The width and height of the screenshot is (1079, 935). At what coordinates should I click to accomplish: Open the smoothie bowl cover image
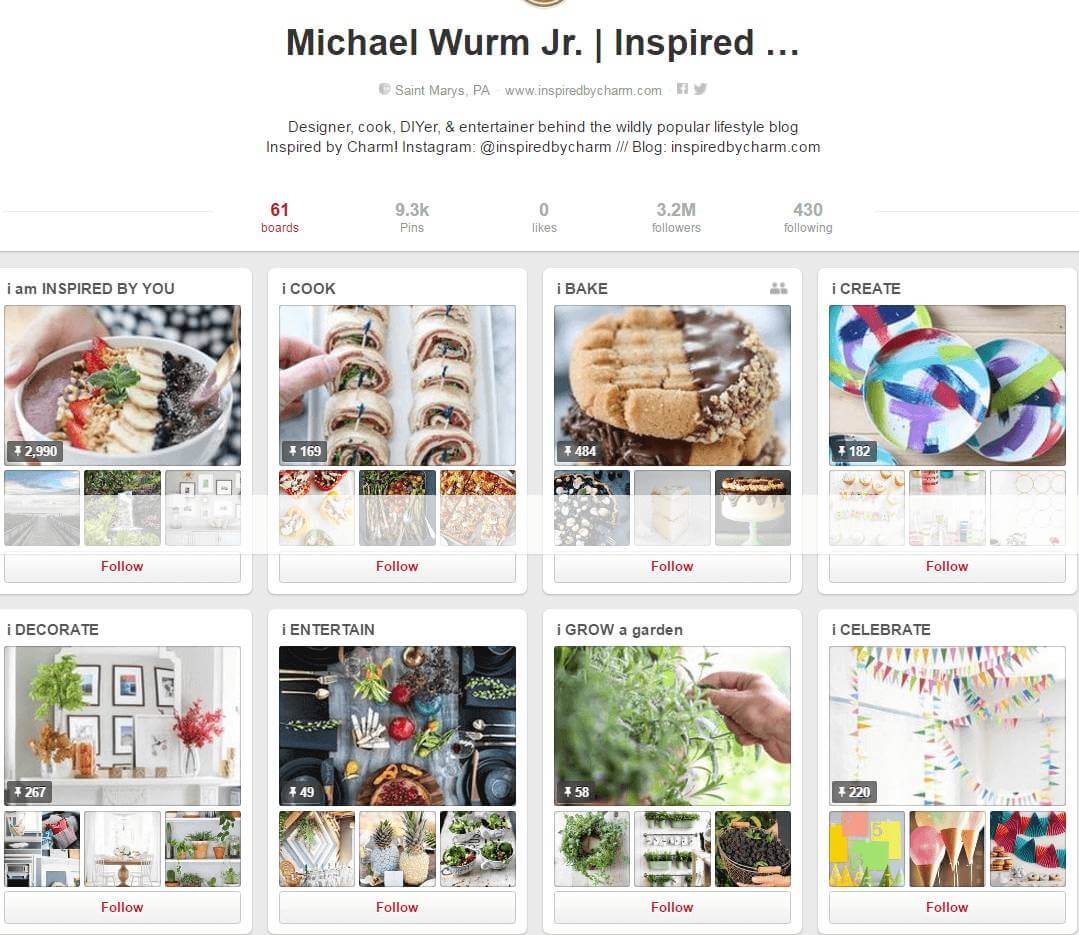122,385
